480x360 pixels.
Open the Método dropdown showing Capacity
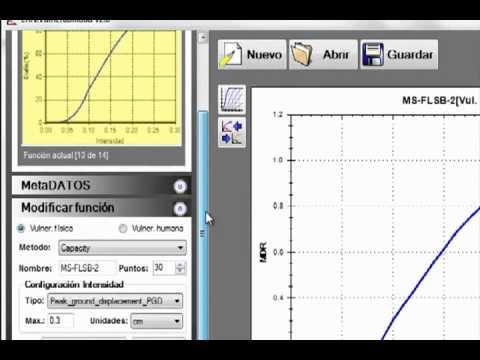point(122,248)
